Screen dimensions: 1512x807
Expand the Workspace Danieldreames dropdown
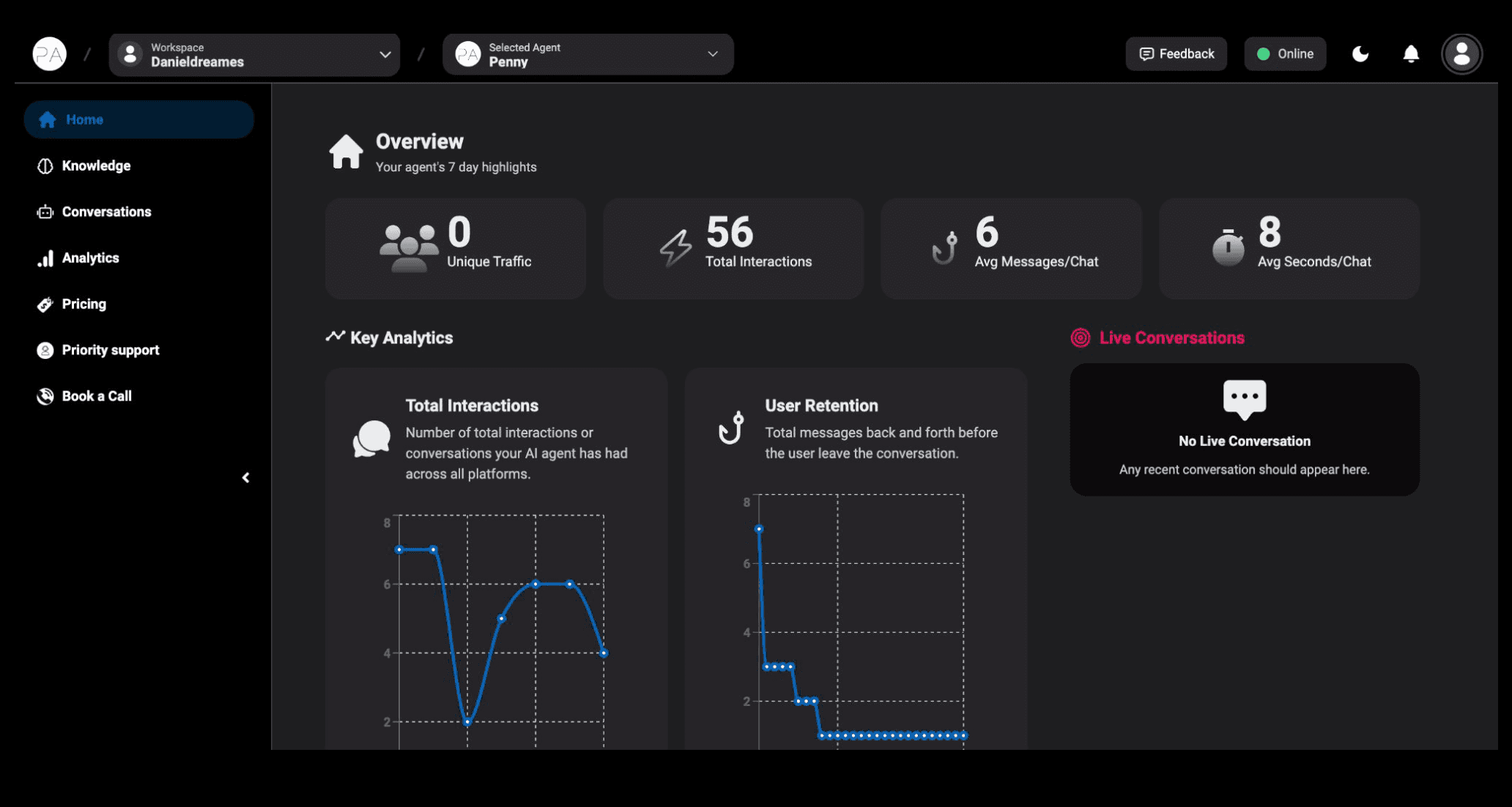tap(254, 55)
